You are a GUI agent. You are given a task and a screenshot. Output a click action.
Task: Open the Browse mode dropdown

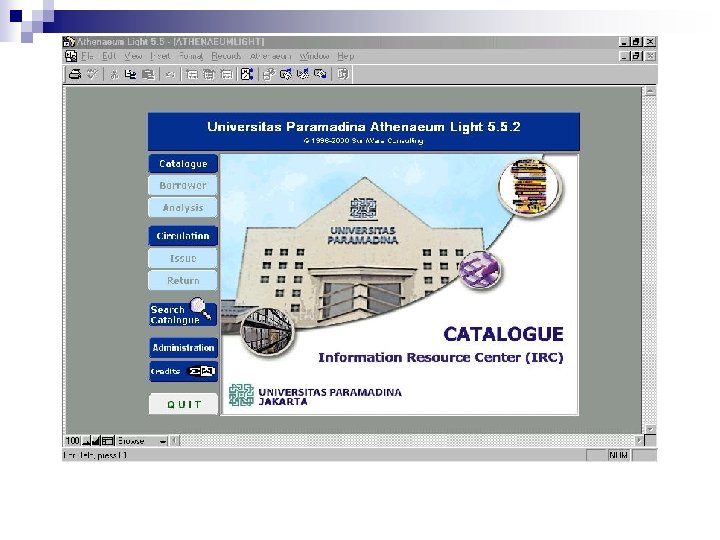pyautogui.click(x=142, y=441)
